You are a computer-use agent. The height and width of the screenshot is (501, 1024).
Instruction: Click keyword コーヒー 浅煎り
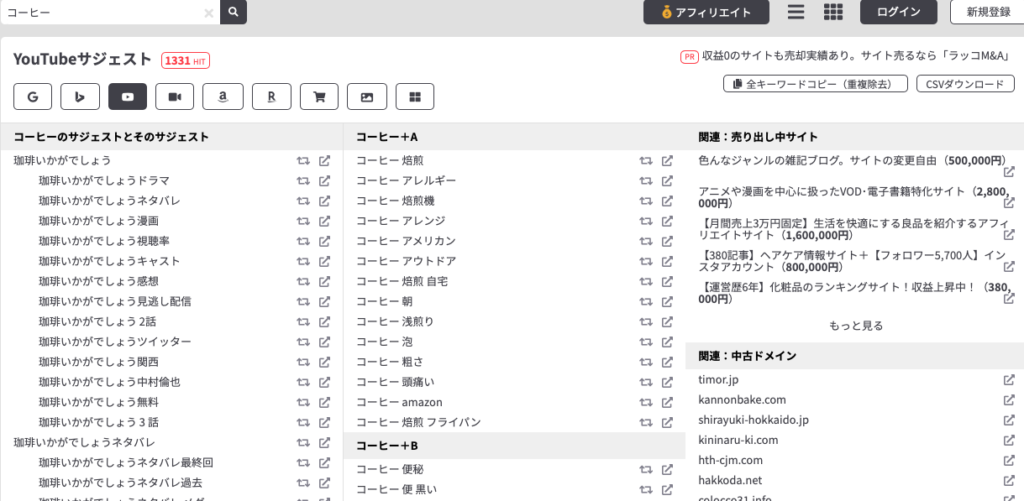tap(396, 322)
